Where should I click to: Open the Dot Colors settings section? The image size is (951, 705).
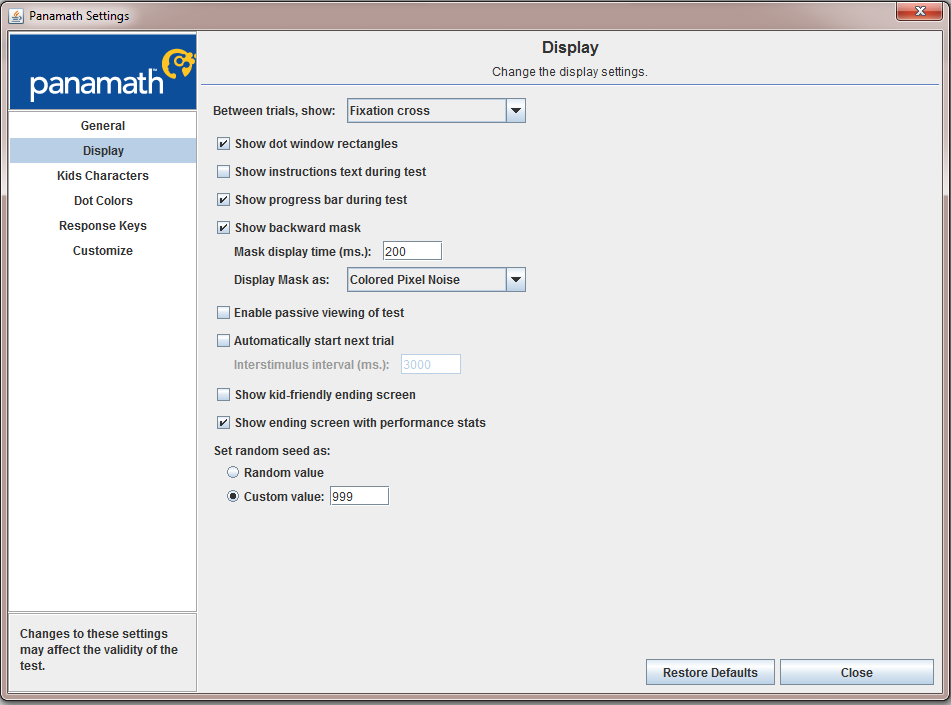coord(103,200)
